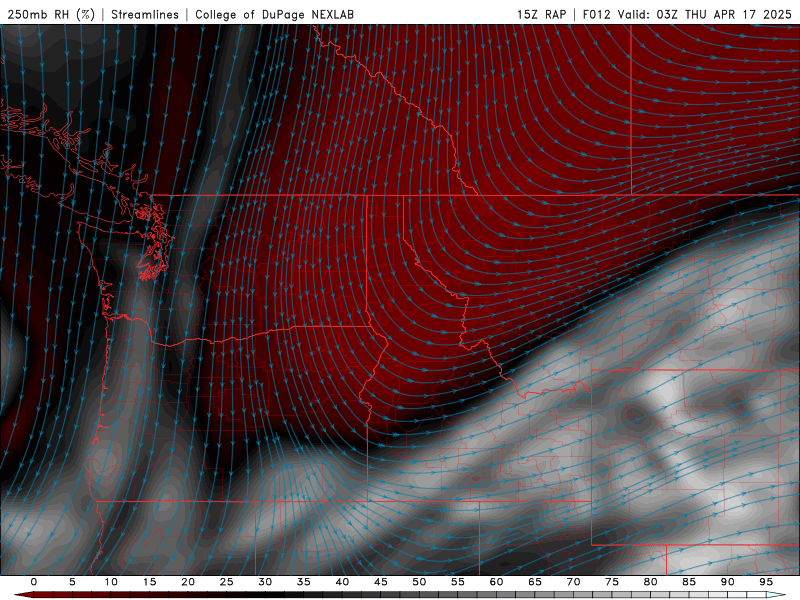Click the colorbar label "95"
Image resolution: width=800 pixels, height=600 pixels.
766,582
